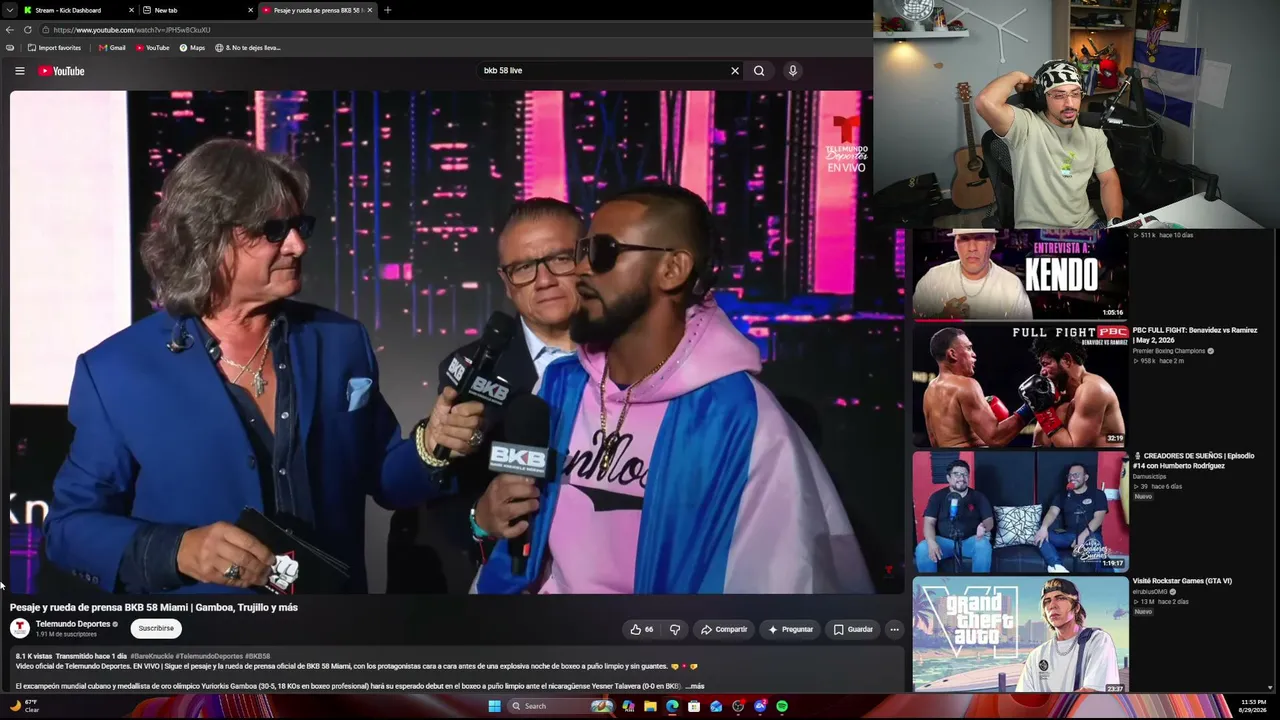
Task: Open the tab list dropdown arrow
Action: tap(9, 10)
